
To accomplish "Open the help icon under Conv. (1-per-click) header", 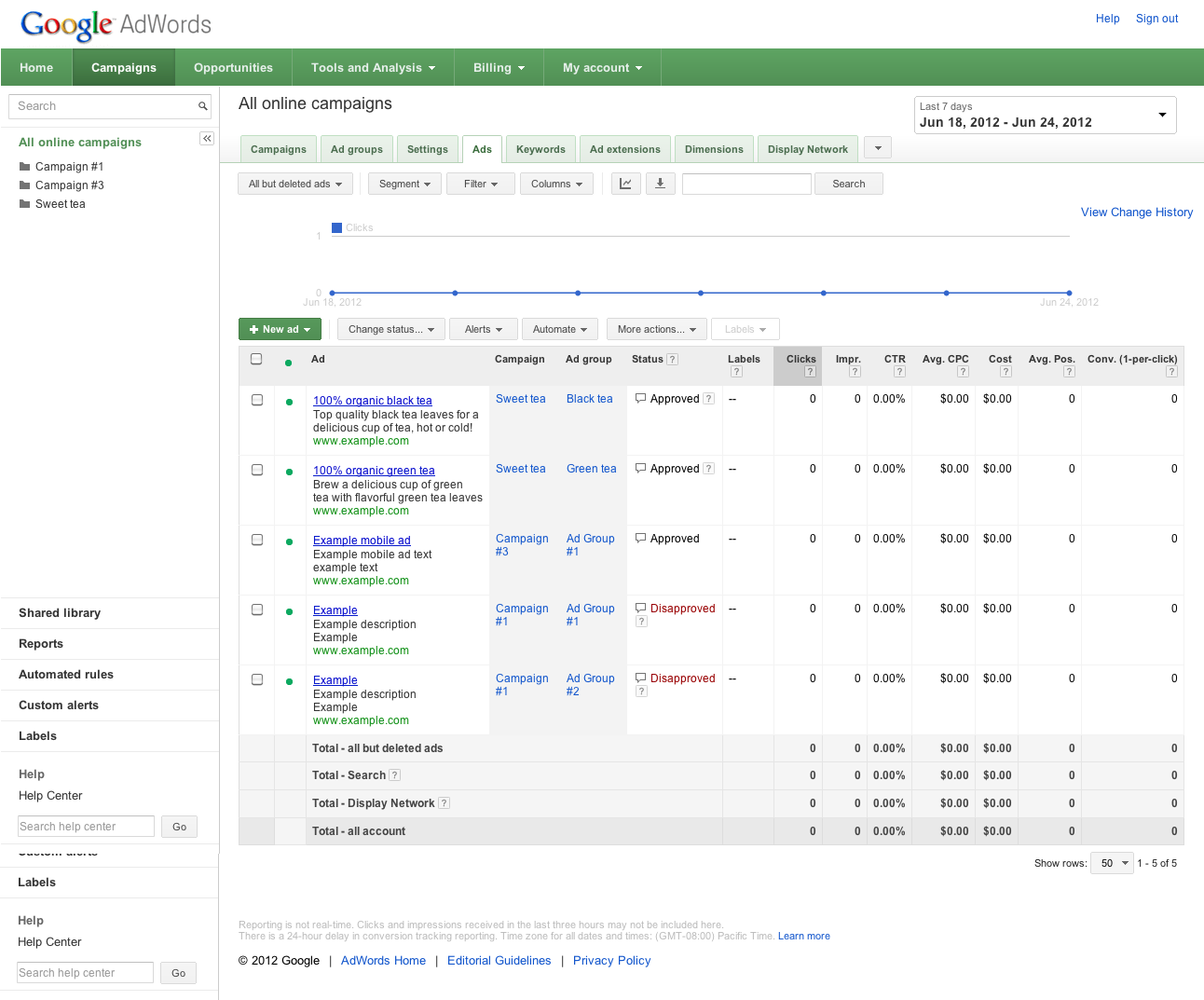I will 1171,372.
